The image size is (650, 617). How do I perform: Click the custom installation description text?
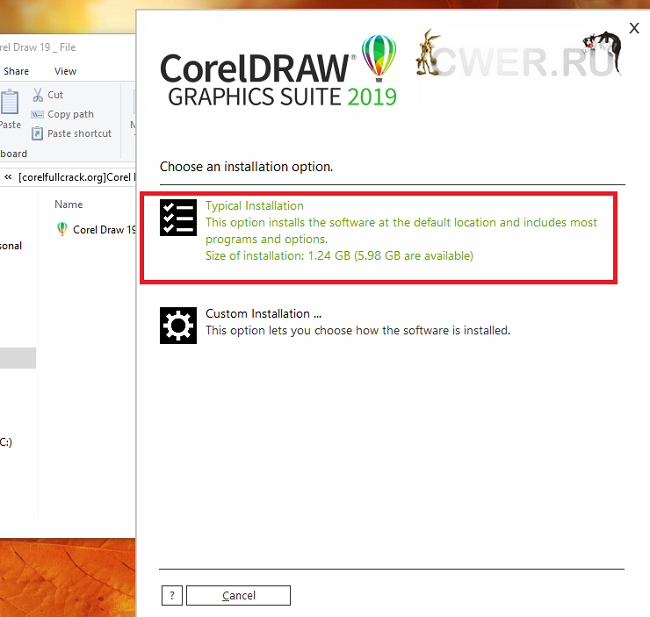pyautogui.click(x=358, y=330)
